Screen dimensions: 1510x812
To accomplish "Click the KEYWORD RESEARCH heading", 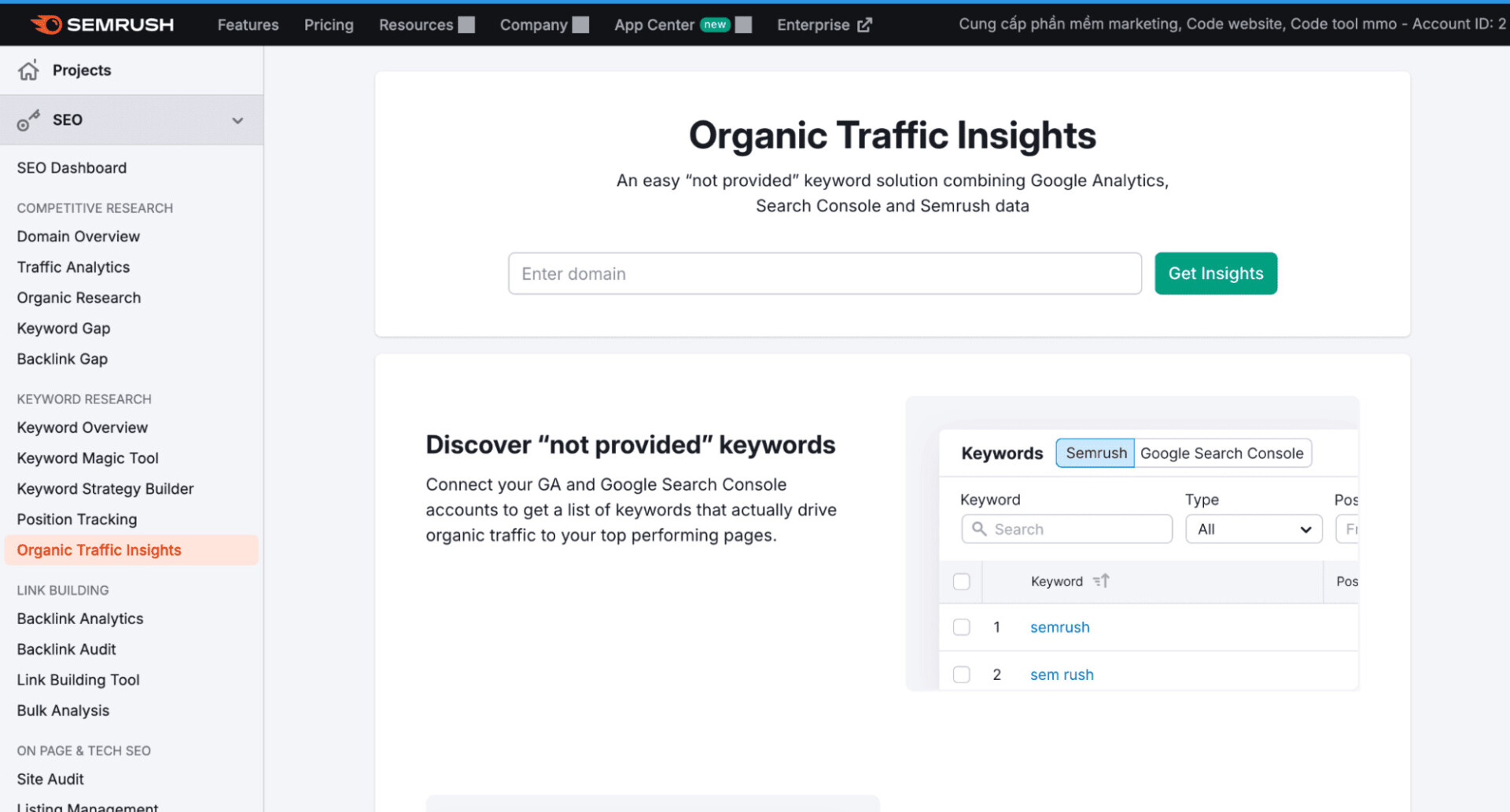I will pos(84,399).
